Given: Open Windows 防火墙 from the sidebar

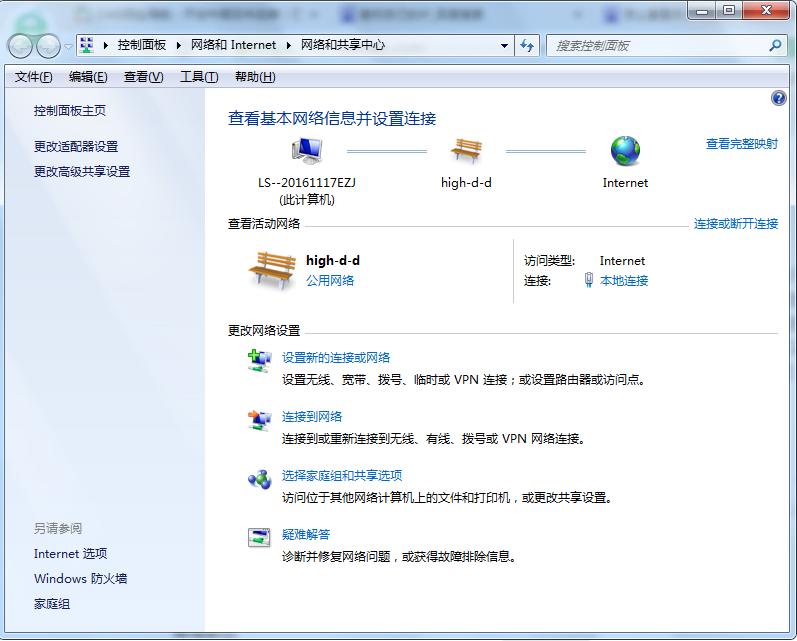Looking at the screenshot, I should (80, 579).
